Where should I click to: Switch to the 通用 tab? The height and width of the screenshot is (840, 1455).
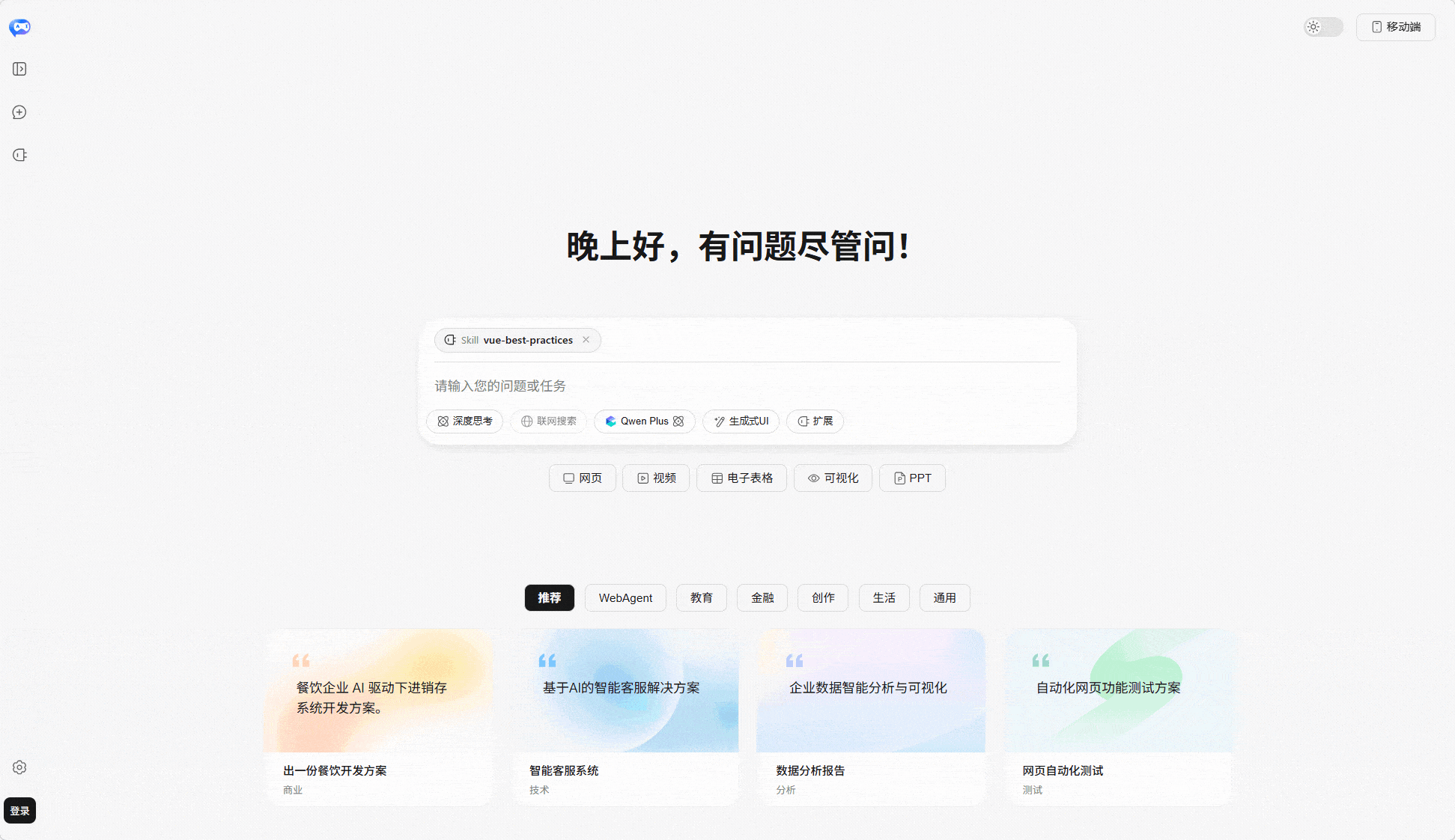(x=944, y=598)
